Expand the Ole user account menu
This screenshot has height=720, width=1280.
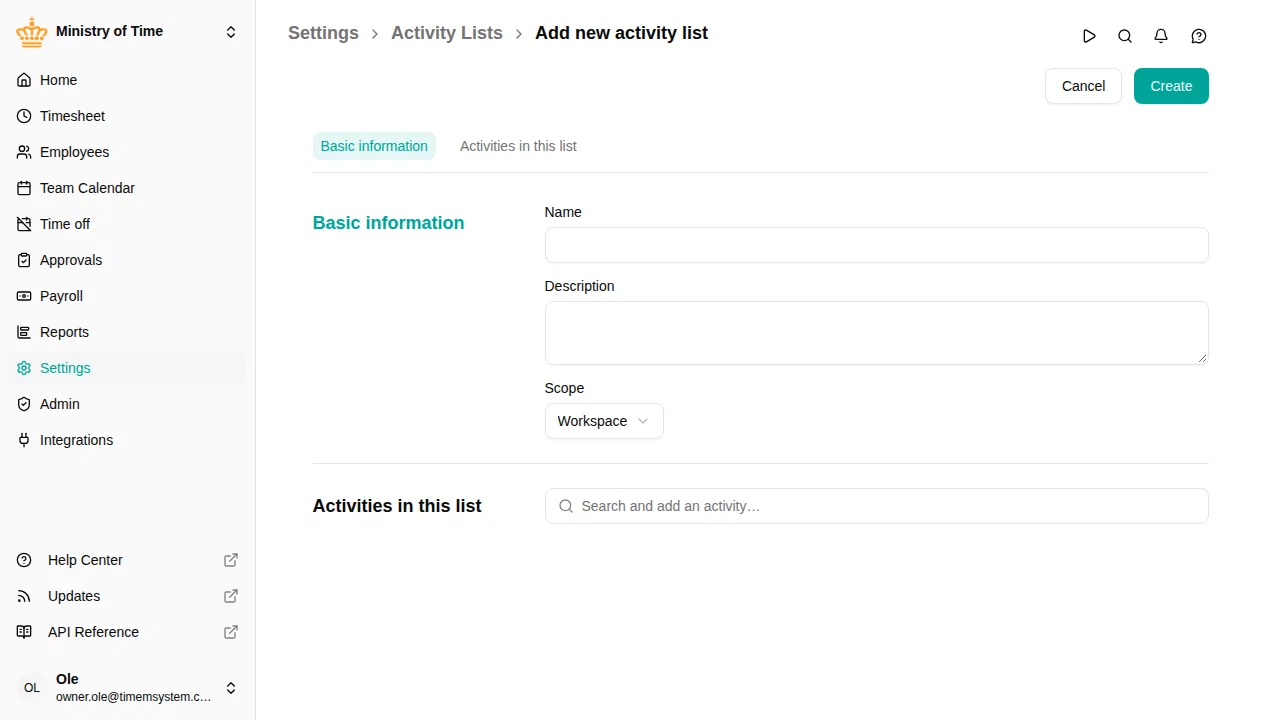tap(231, 688)
